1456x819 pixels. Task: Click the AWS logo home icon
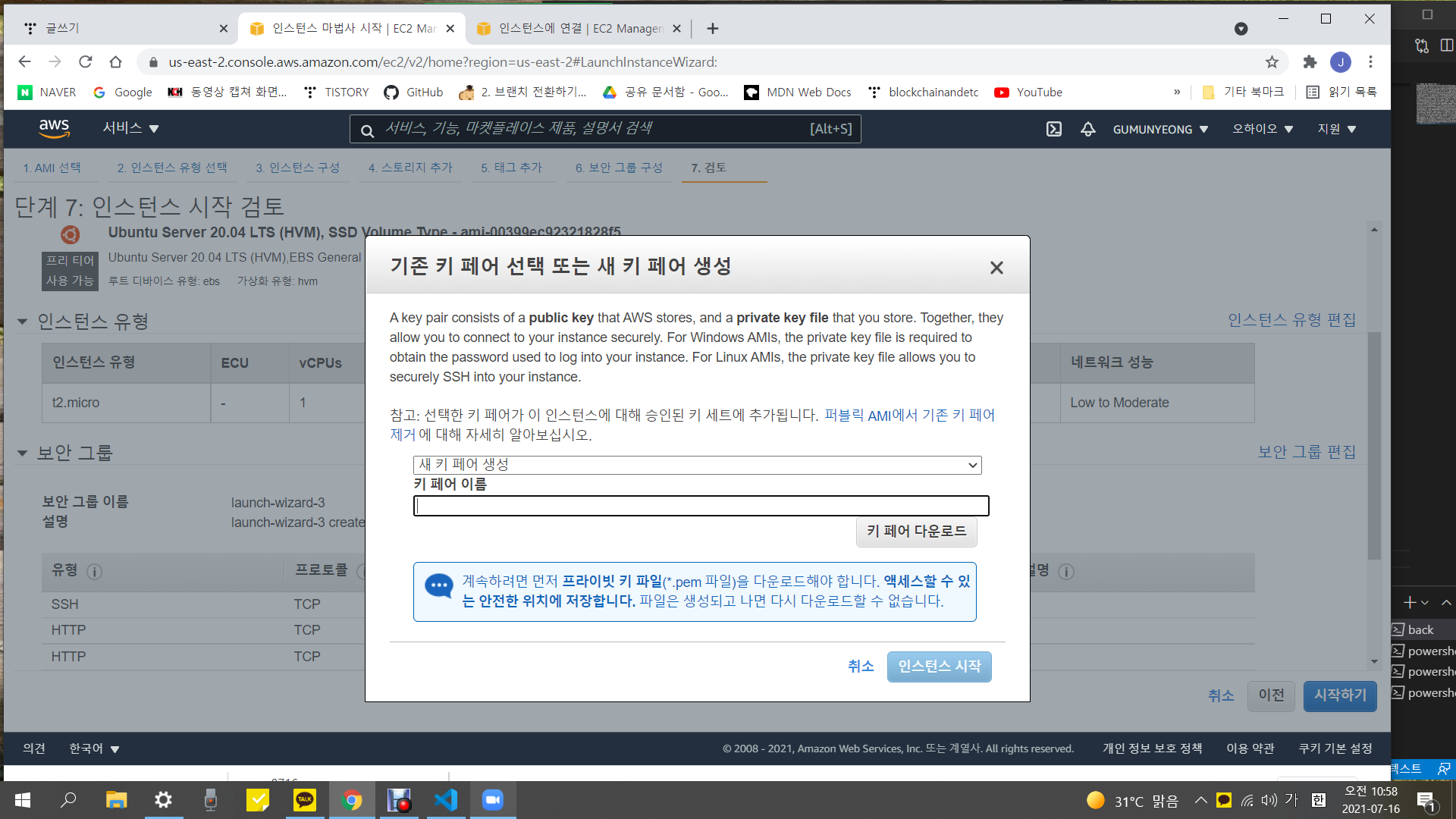(x=55, y=128)
